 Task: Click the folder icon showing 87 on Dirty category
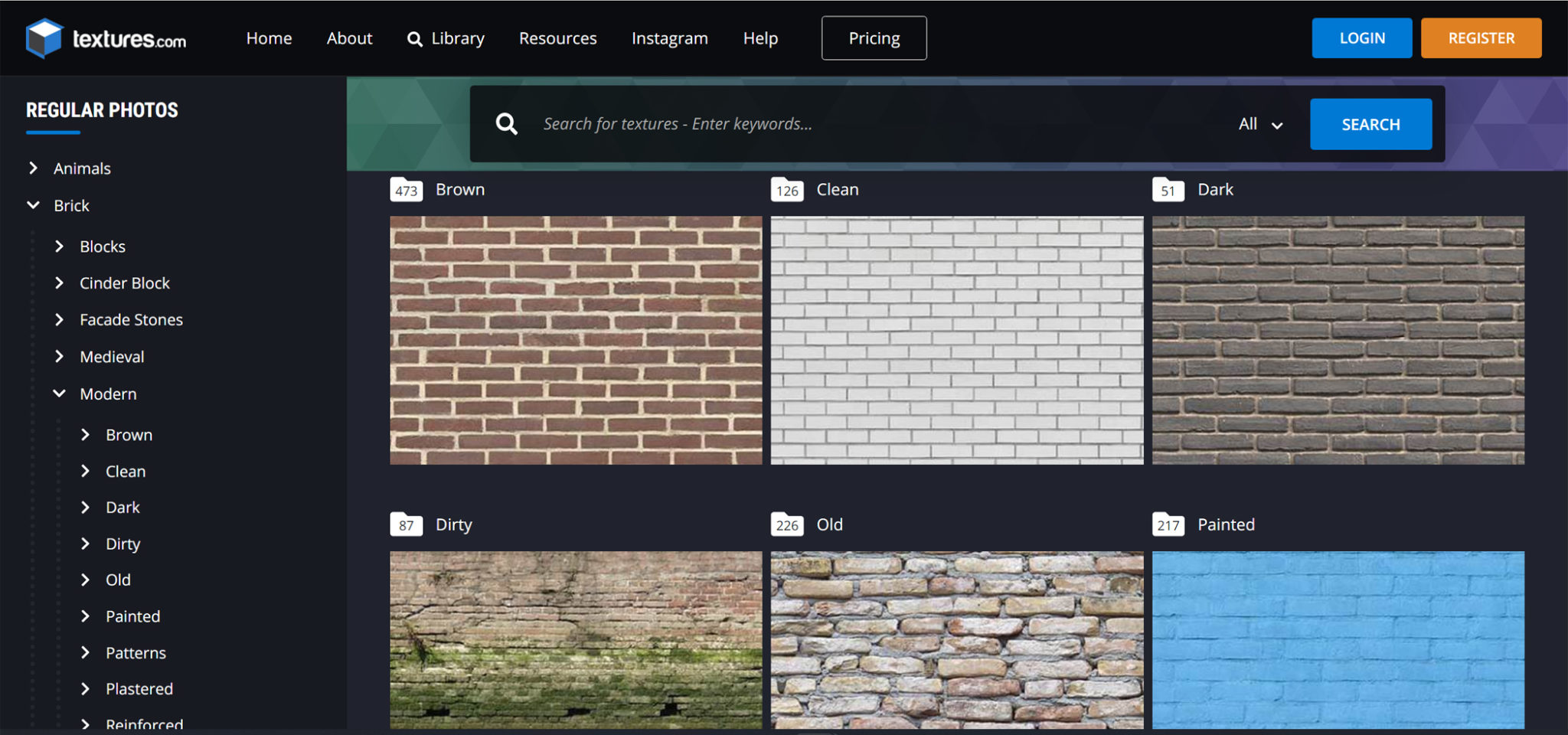(x=406, y=524)
